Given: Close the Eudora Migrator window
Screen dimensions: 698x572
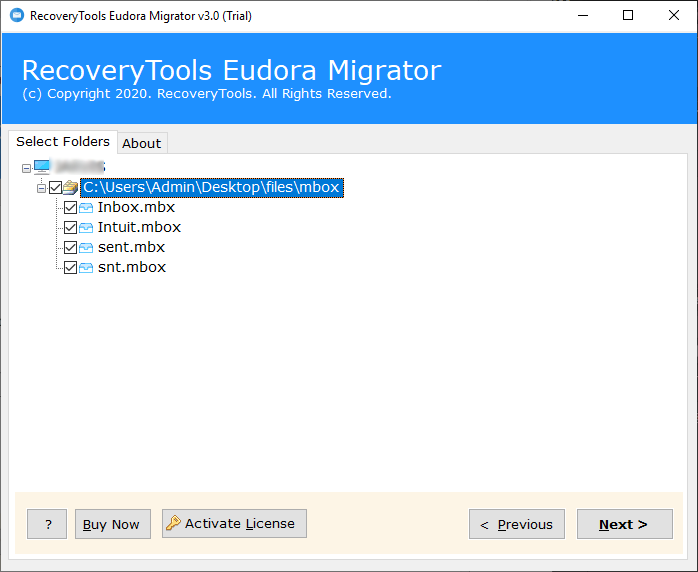Looking at the screenshot, I should [x=674, y=16].
